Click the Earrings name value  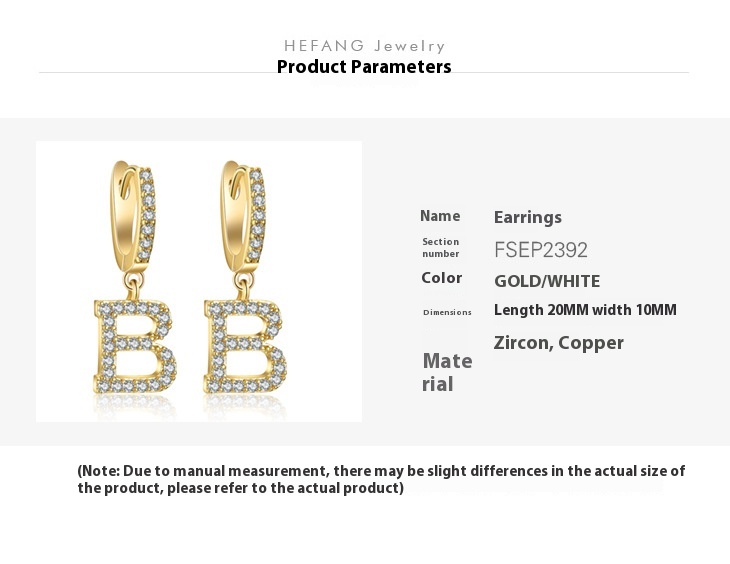click(528, 217)
